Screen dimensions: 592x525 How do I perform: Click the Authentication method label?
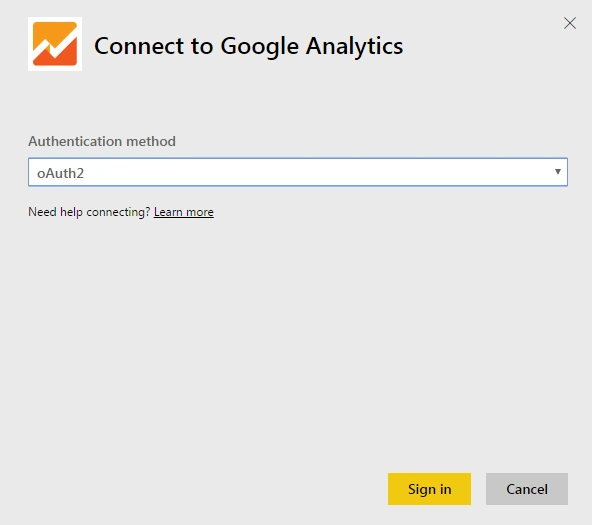tap(102, 141)
